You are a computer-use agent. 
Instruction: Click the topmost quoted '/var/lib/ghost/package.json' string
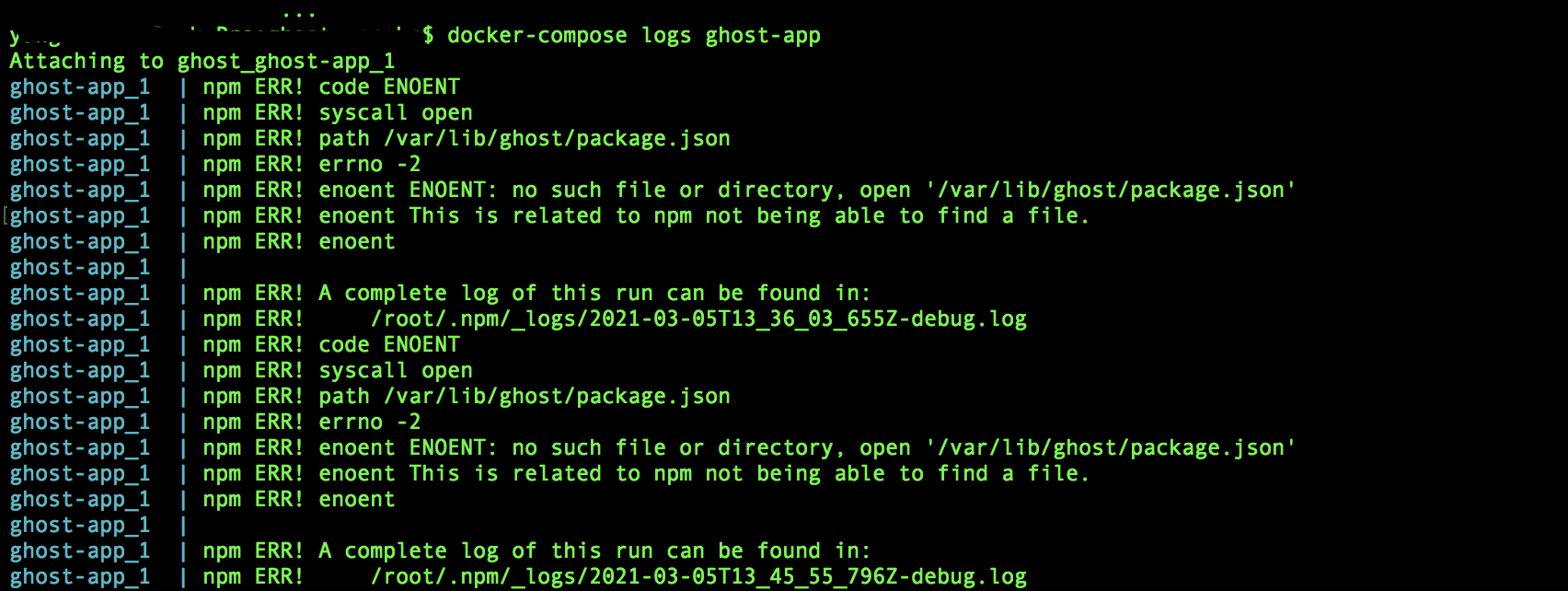click(x=1115, y=191)
